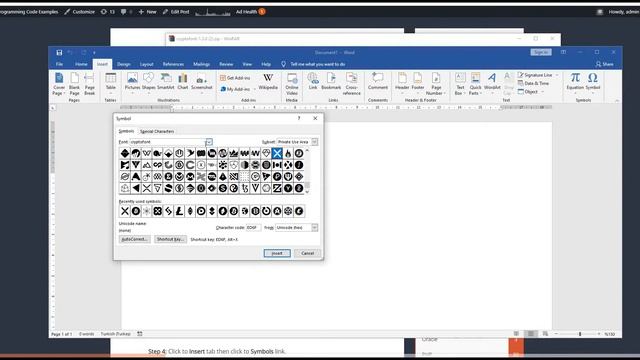Open the Layout tab

coord(147,64)
